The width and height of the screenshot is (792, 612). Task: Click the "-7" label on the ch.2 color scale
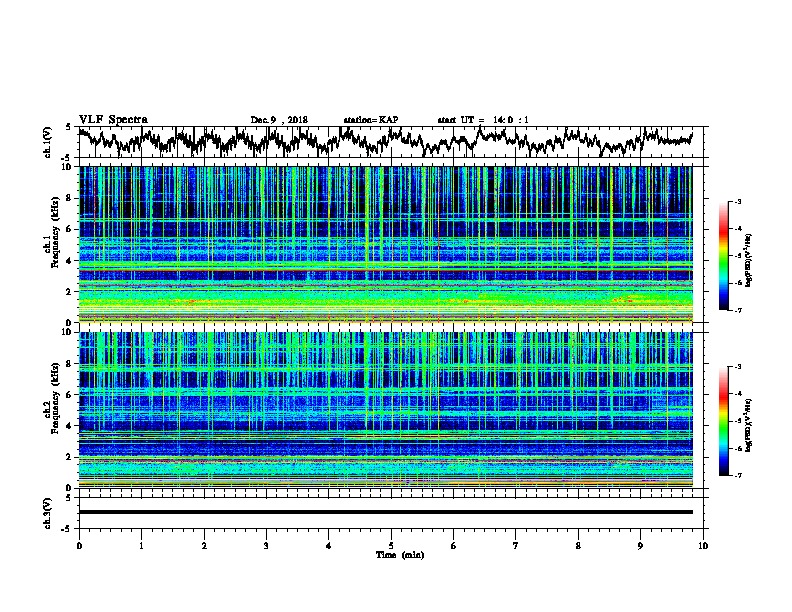pos(738,475)
